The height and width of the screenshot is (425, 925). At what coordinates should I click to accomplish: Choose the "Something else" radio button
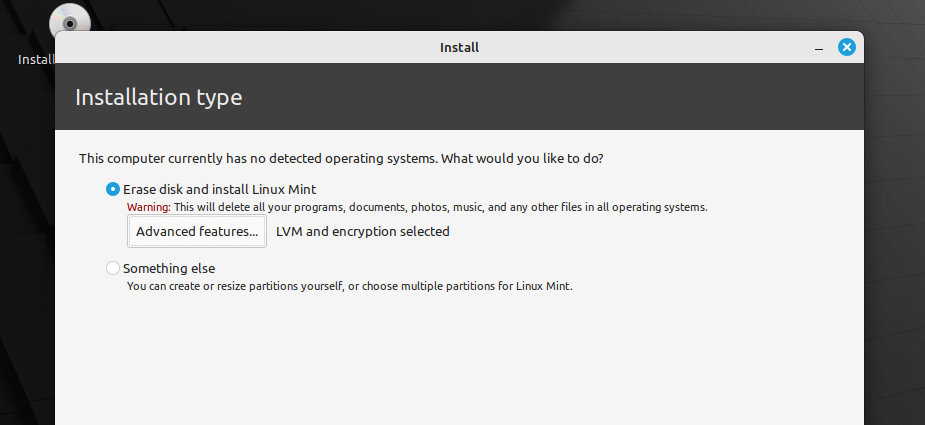pos(113,269)
